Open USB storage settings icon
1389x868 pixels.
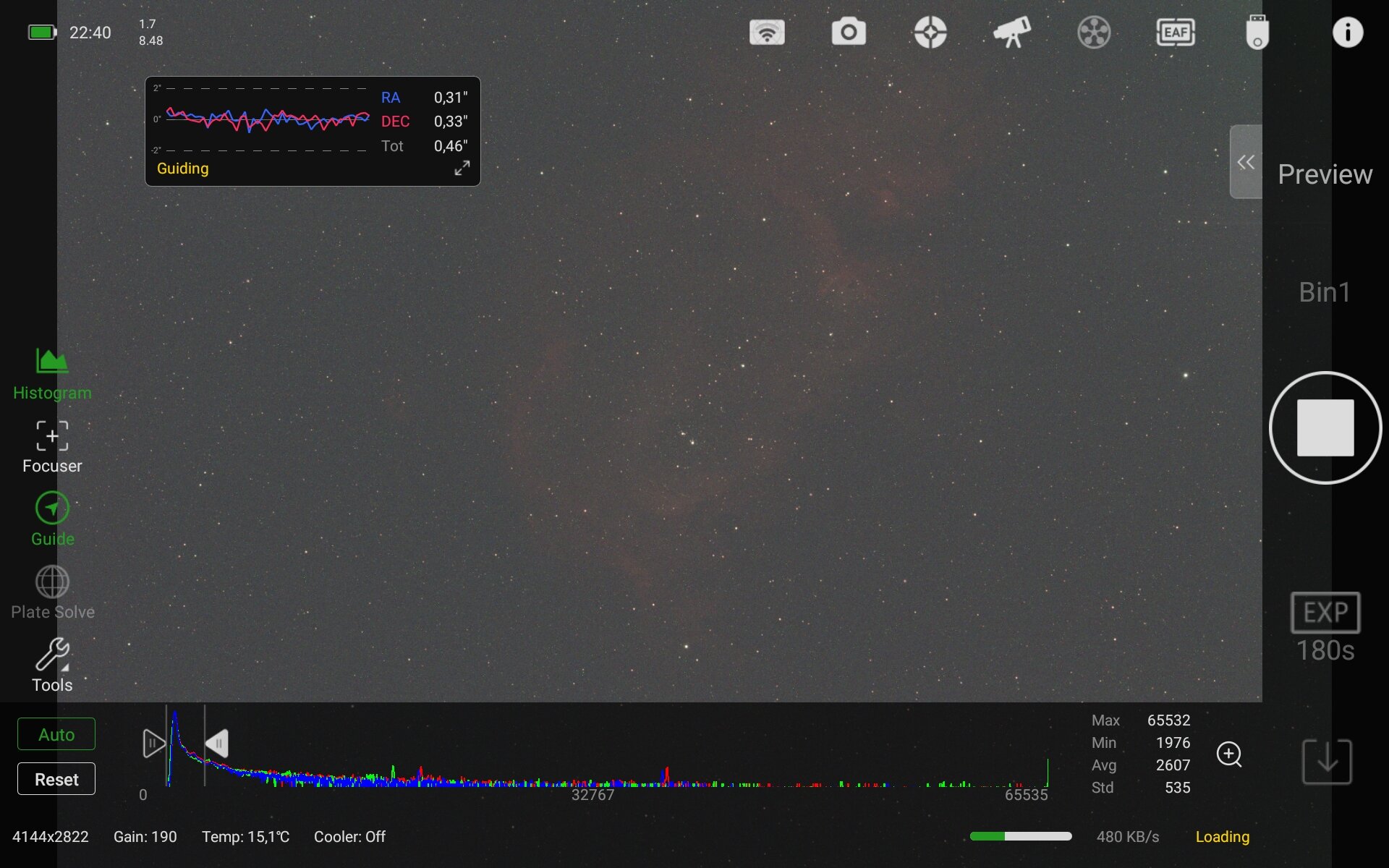tap(1257, 33)
